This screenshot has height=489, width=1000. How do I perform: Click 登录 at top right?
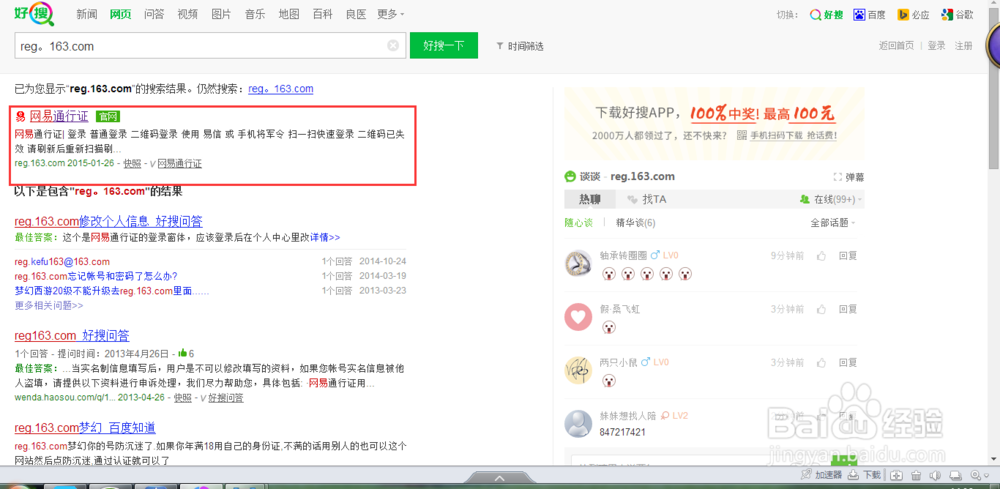[936, 45]
